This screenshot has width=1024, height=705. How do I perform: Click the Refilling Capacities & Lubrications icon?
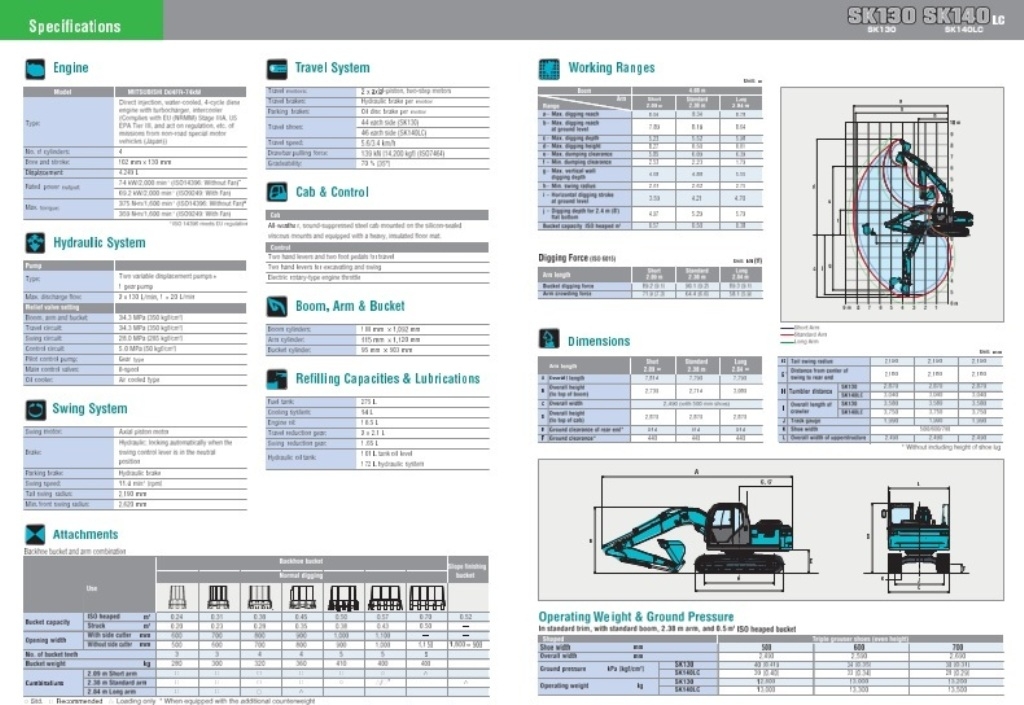pyautogui.click(x=277, y=379)
